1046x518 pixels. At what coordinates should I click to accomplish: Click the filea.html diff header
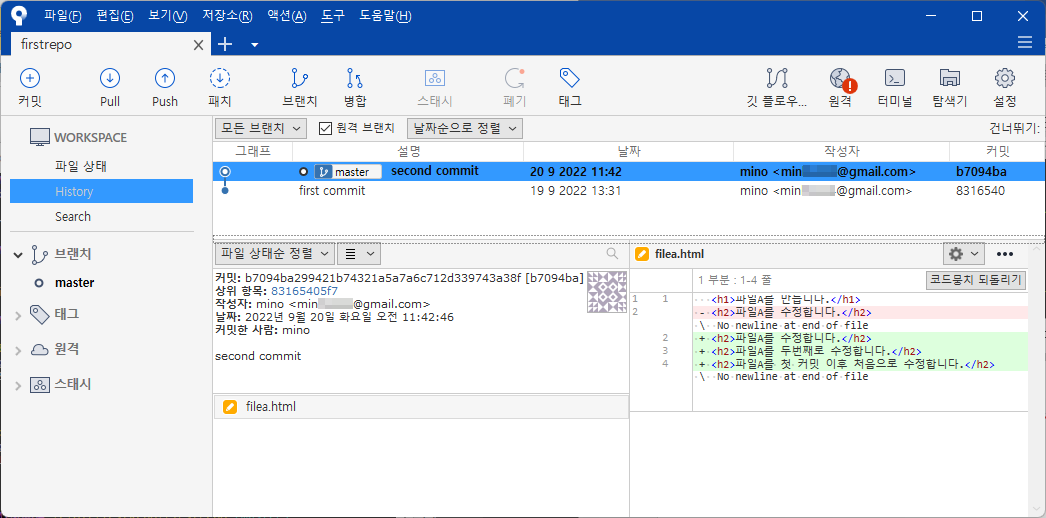tap(679, 254)
